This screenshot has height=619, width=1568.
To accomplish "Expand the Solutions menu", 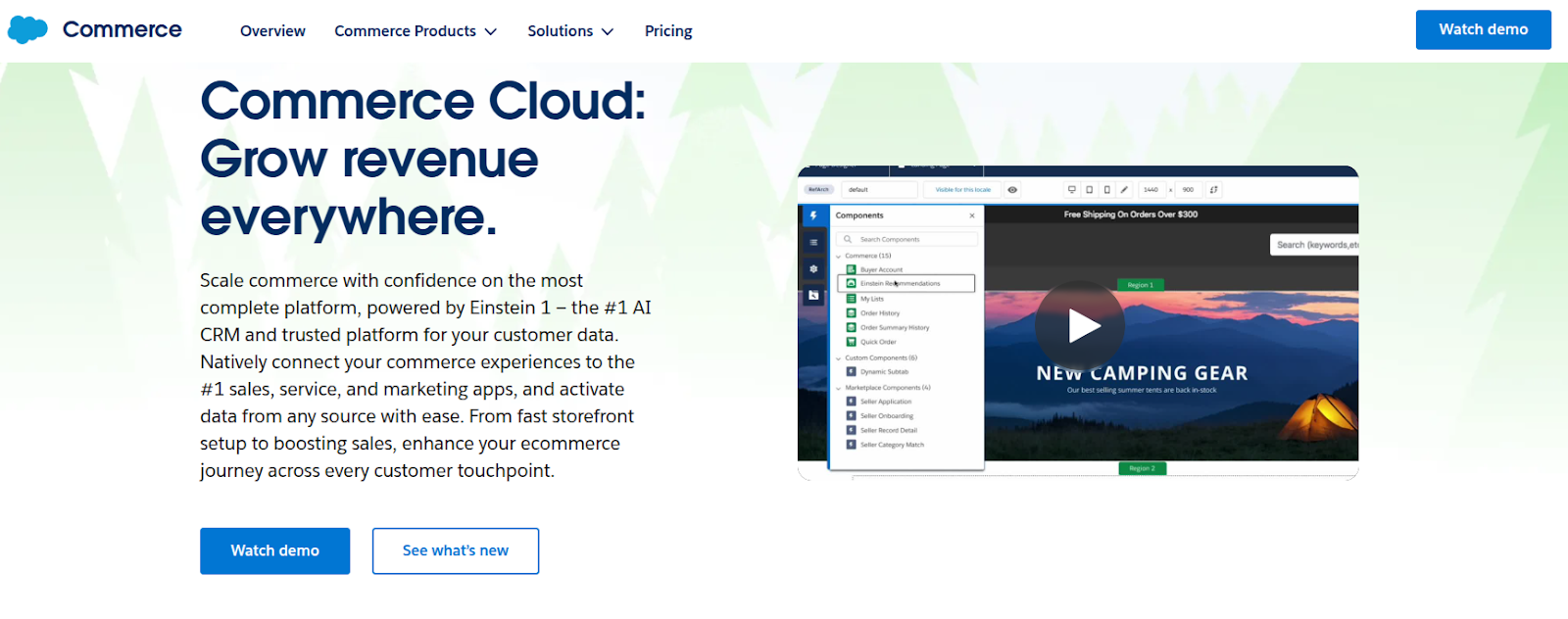I will (570, 31).
